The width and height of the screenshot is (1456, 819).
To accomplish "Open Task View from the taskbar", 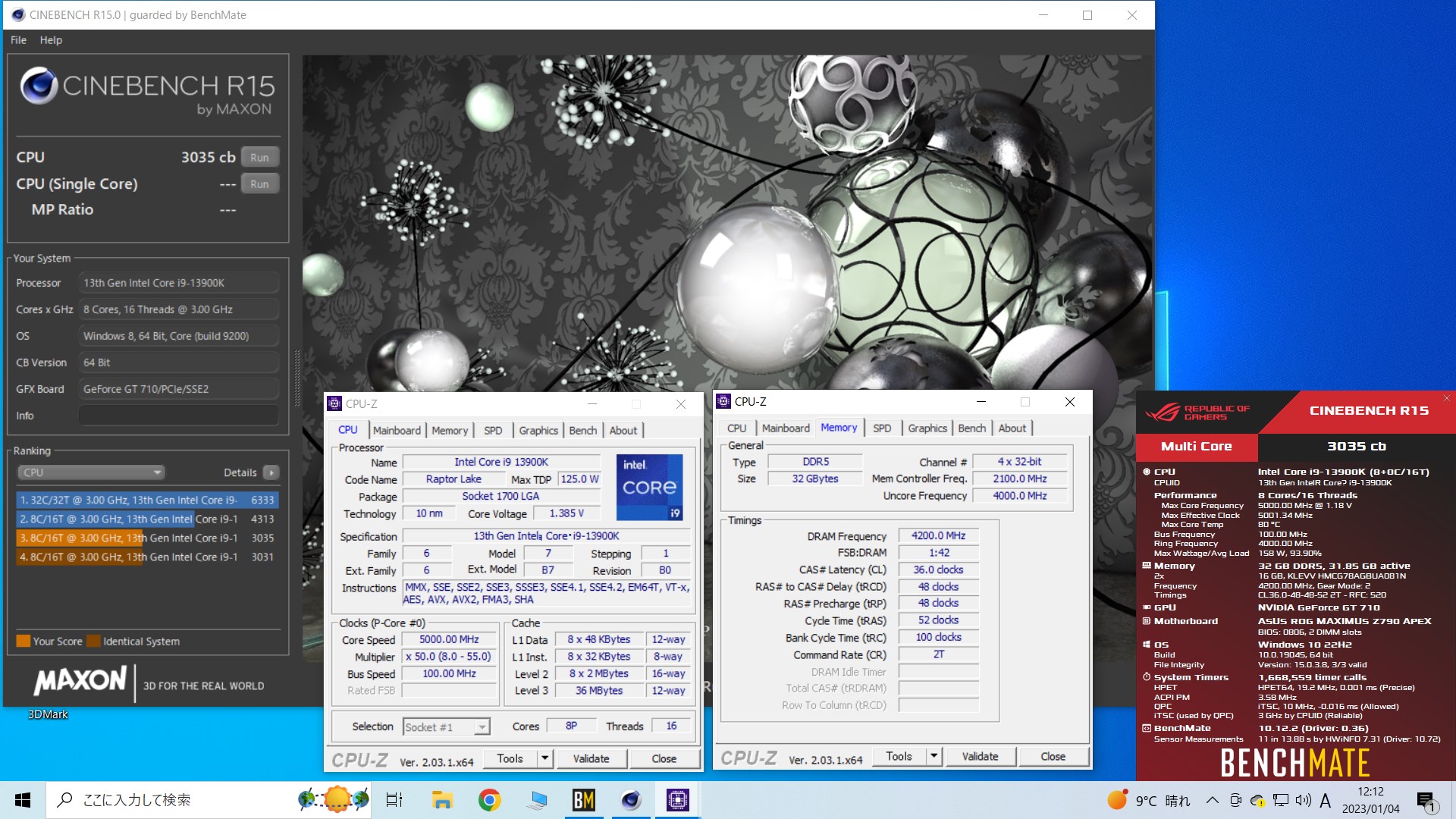I will [394, 800].
